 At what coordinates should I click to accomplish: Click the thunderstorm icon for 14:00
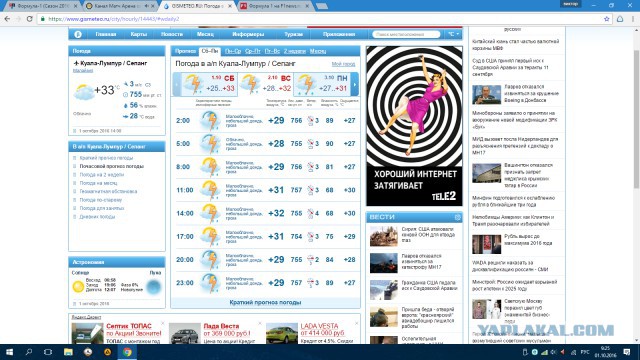pos(210,213)
